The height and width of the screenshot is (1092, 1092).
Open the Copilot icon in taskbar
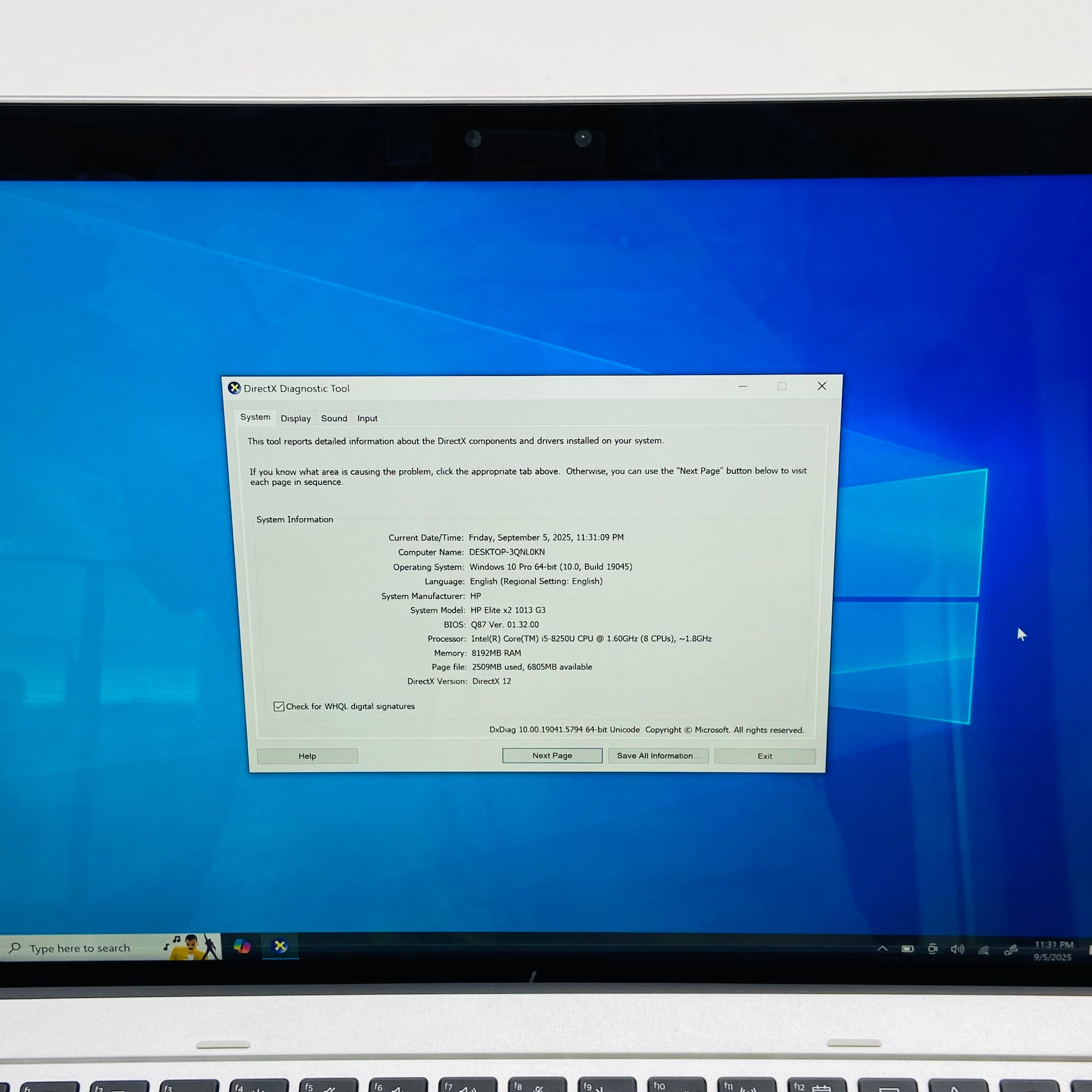click(x=242, y=946)
